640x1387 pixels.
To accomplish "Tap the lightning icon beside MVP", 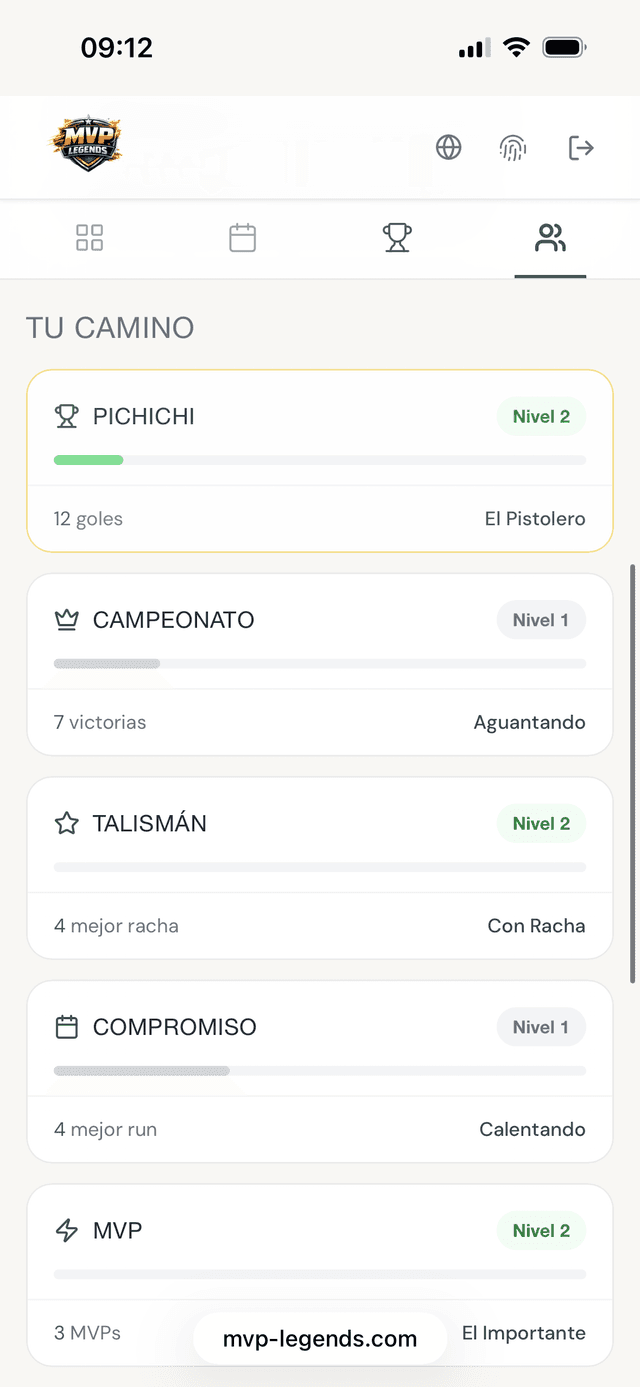I will pyautogui.click(x=67, y=1231).
